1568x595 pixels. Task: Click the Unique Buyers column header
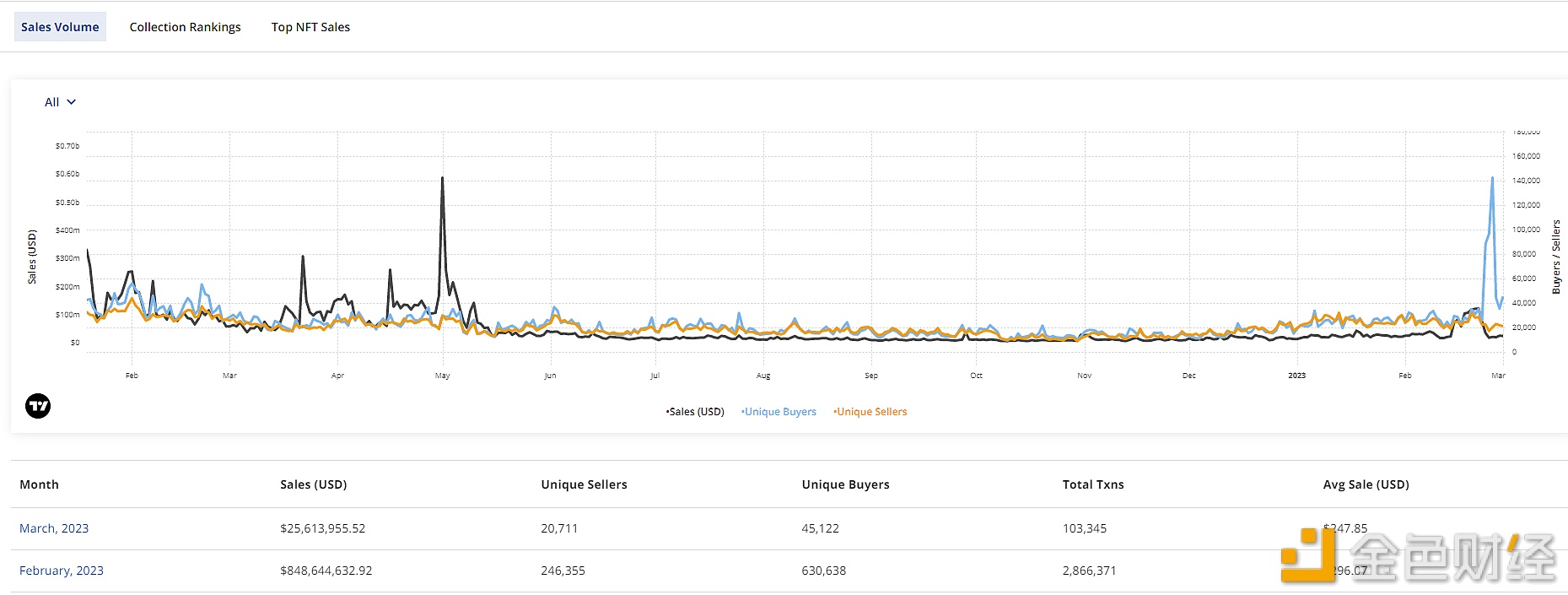tap(845, 484)
